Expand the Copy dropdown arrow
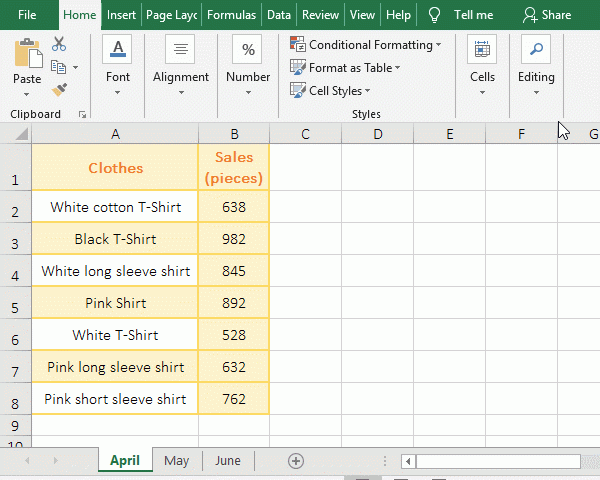The width and height of the screenshot is (600, 480). 75,68
